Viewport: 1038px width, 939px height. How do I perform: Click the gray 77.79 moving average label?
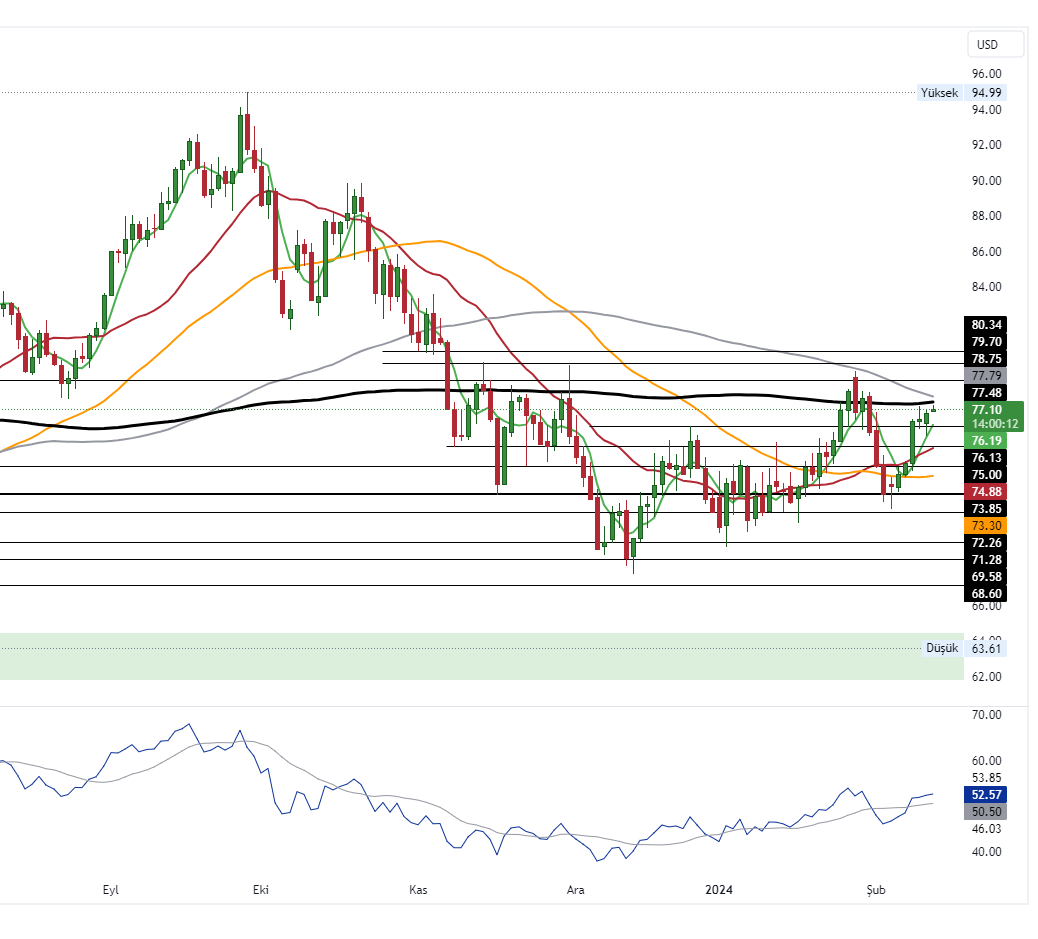coord(987,375)
